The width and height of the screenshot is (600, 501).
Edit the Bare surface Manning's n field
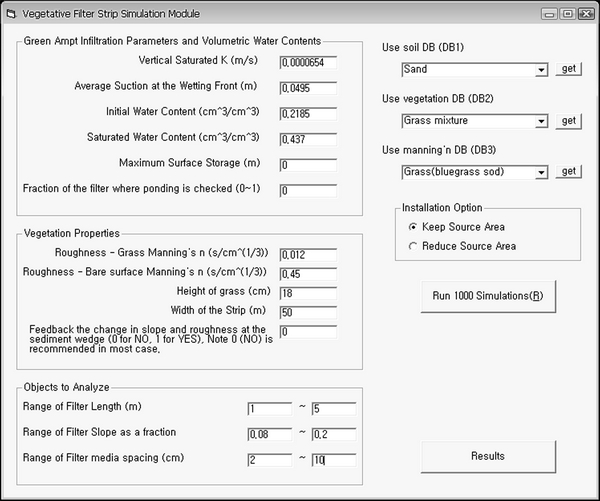pyautogui.click(x=308, y=274)
